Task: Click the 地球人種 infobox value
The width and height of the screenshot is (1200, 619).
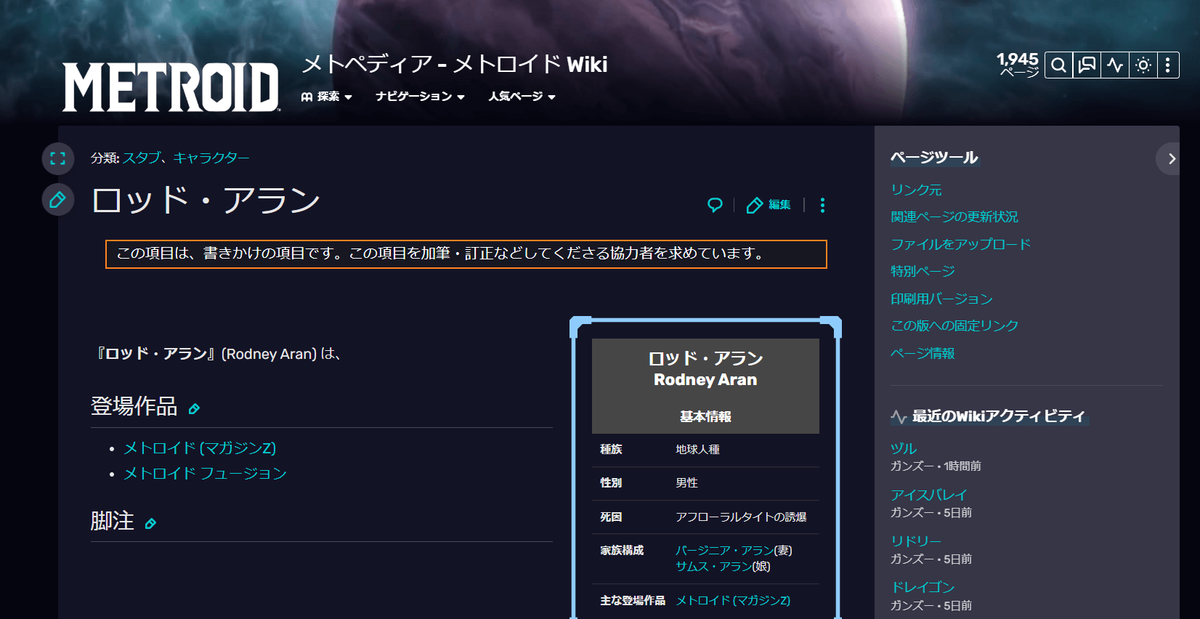Action: 697,450
